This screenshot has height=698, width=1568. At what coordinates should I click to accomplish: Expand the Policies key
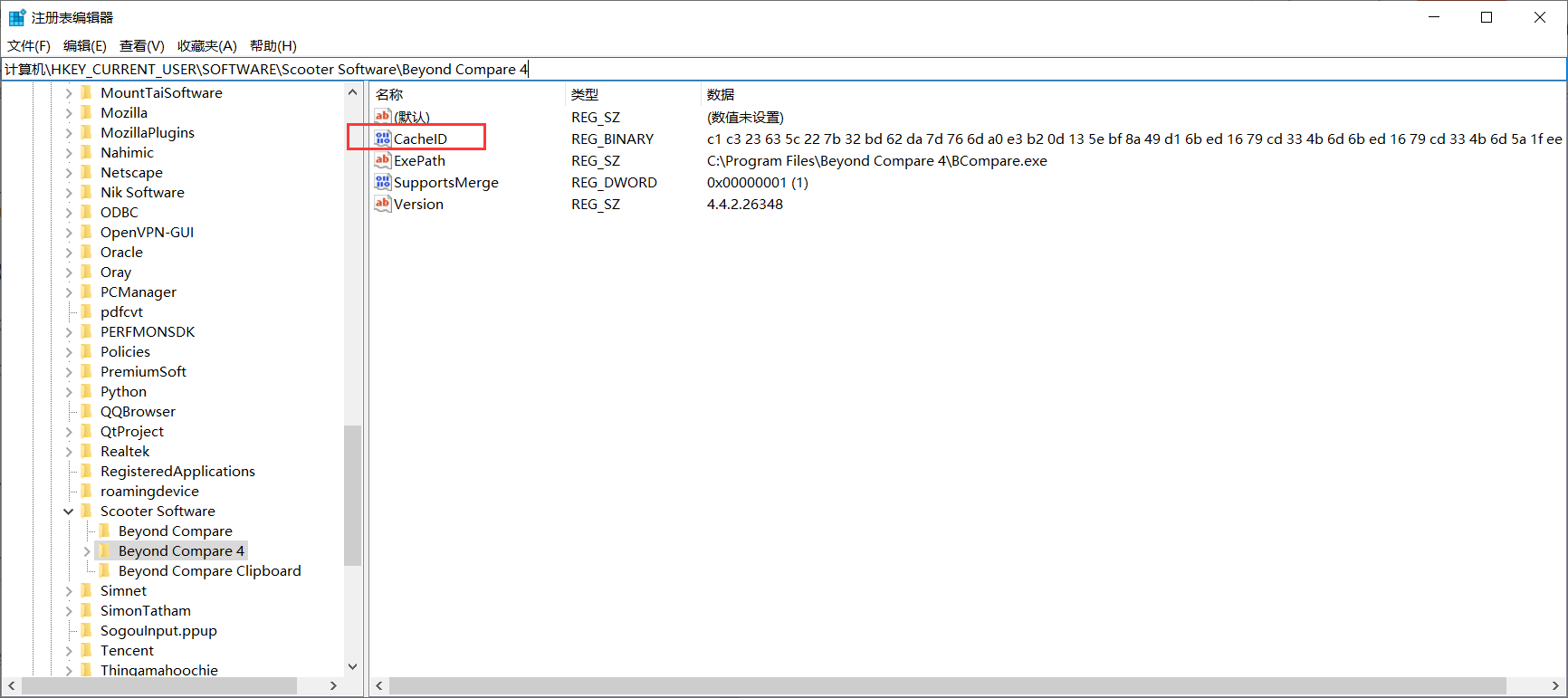[x=69, y=351]
